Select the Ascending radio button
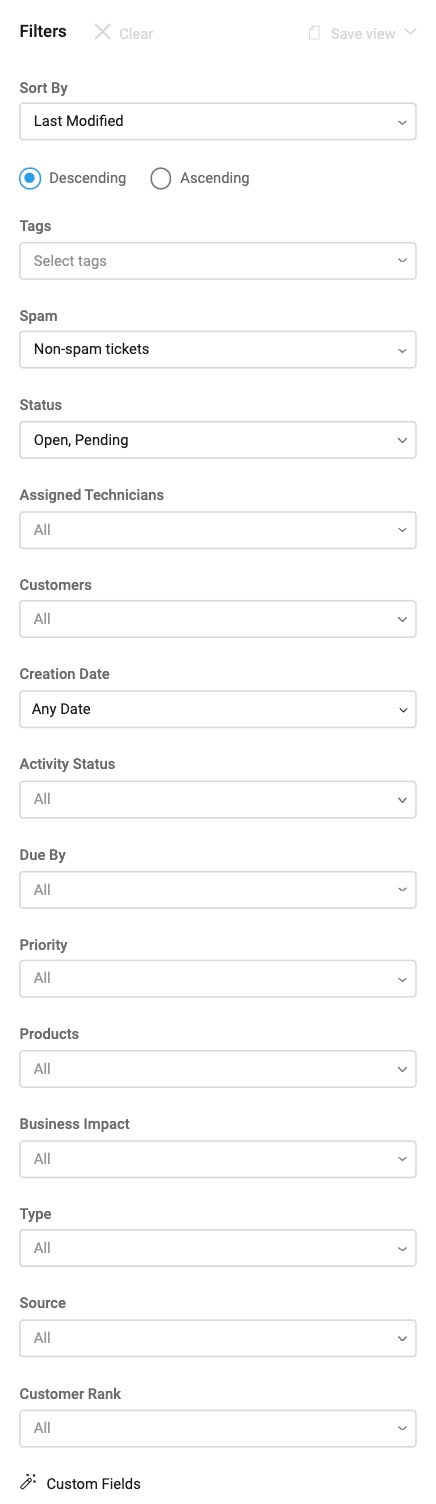The image size is (436, 1504). 161,179
